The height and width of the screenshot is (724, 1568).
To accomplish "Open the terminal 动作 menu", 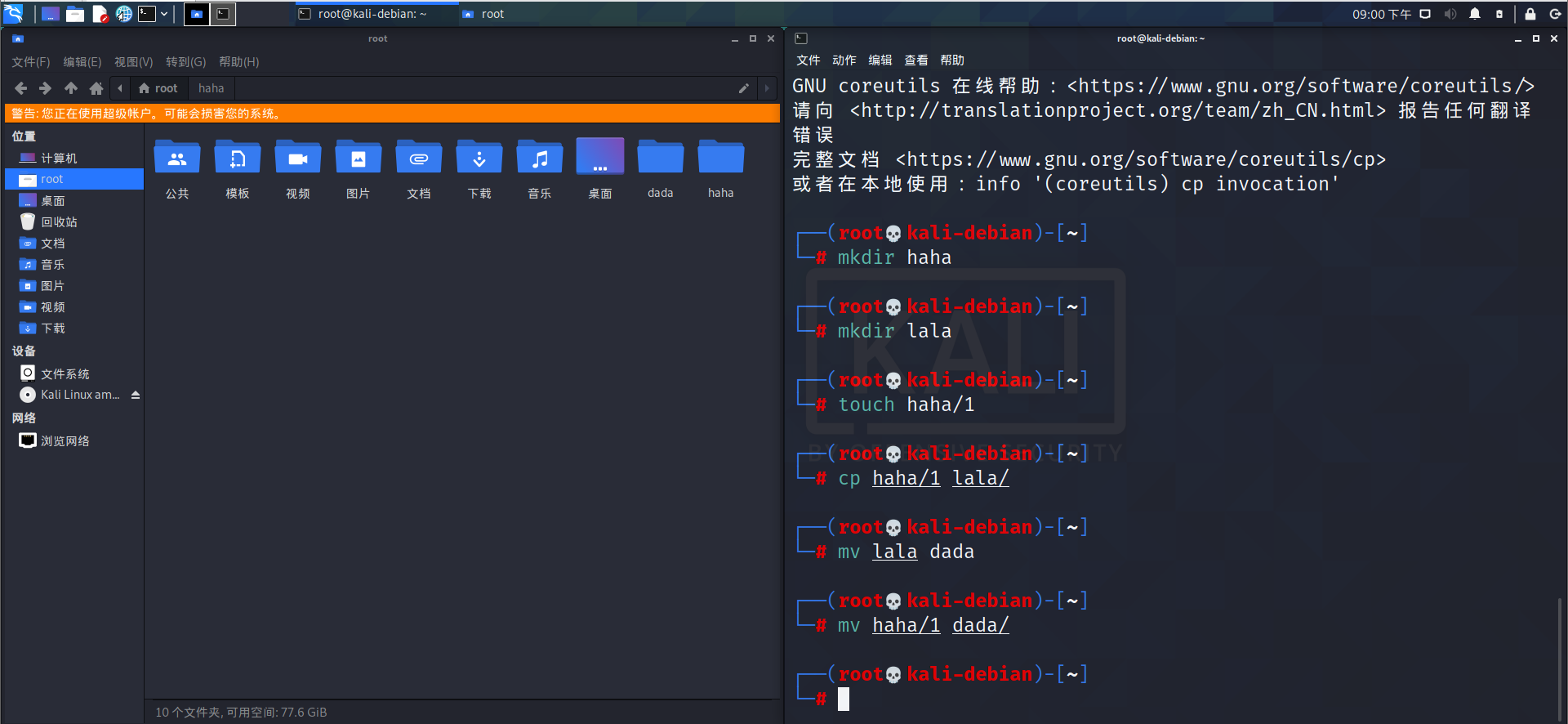I will 844,60.
